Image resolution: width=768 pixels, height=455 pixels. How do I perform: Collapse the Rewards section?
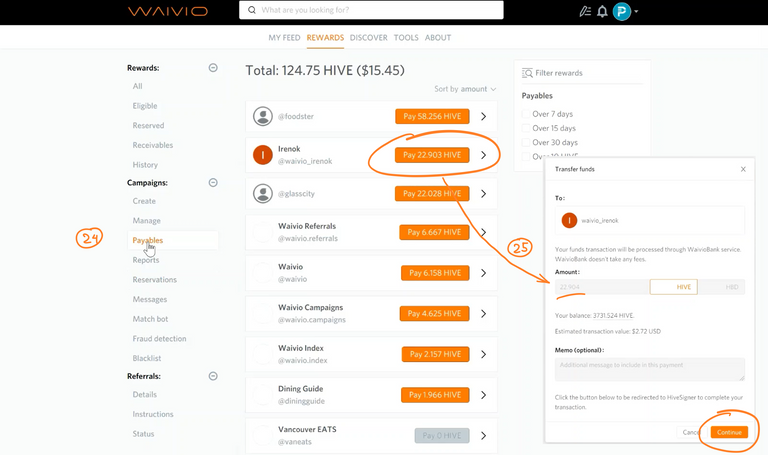point(213,68)
